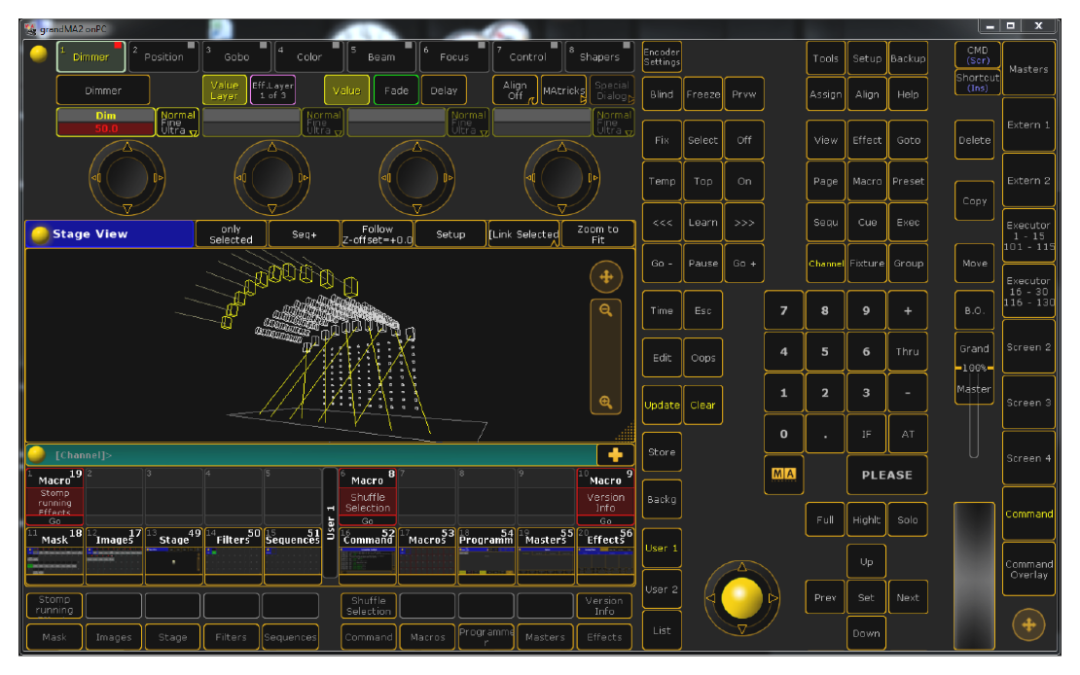Viewport: 1080px width, 675px height.
Task: Toggle Link Selected in Stage View
Action: click(523, 234)
